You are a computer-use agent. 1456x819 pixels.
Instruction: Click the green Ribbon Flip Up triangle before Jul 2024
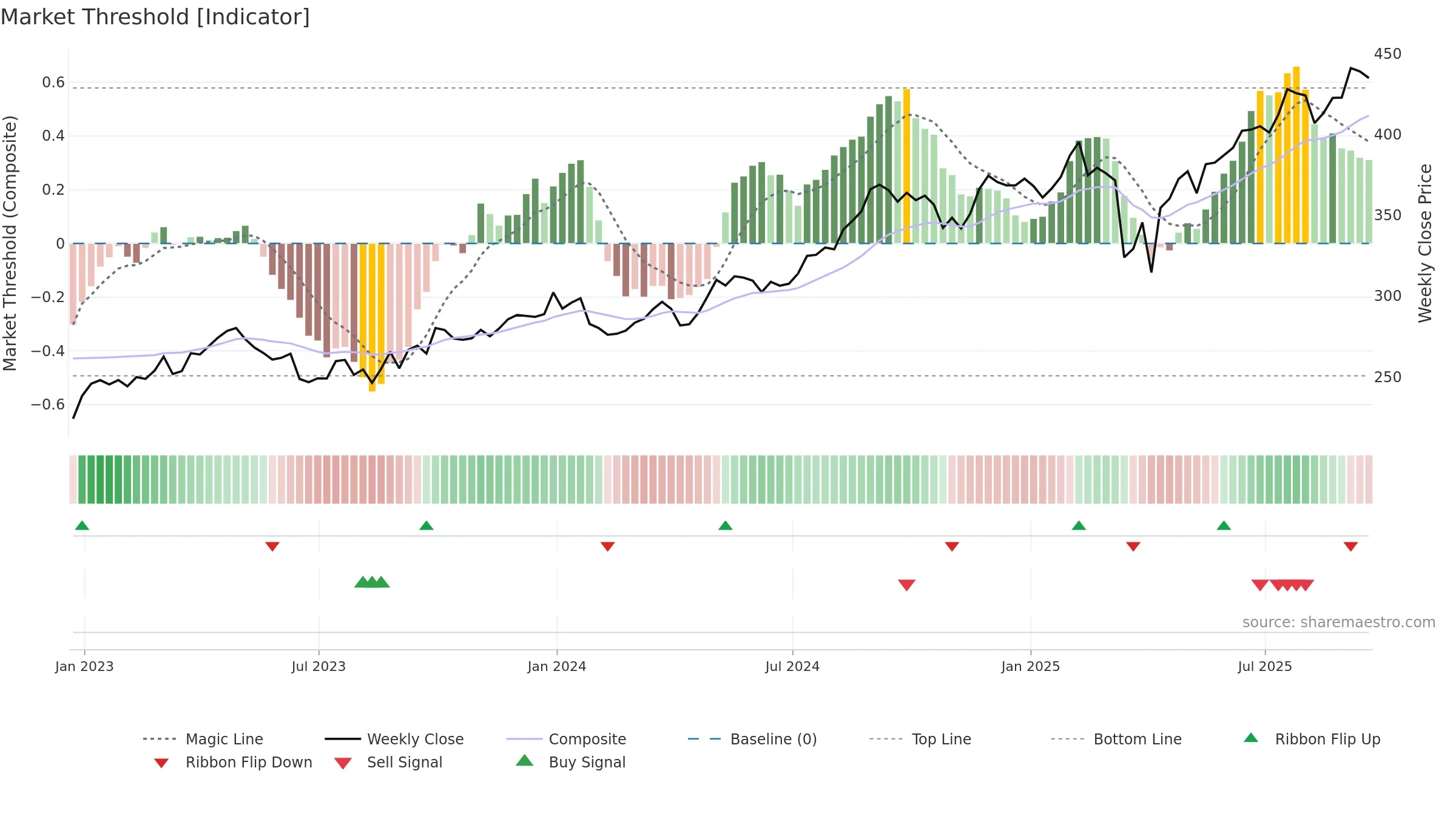[x=726, y=525]
